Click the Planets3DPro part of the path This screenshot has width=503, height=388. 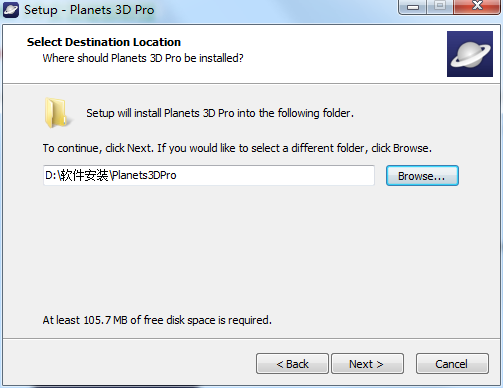(x=144, y=175)
